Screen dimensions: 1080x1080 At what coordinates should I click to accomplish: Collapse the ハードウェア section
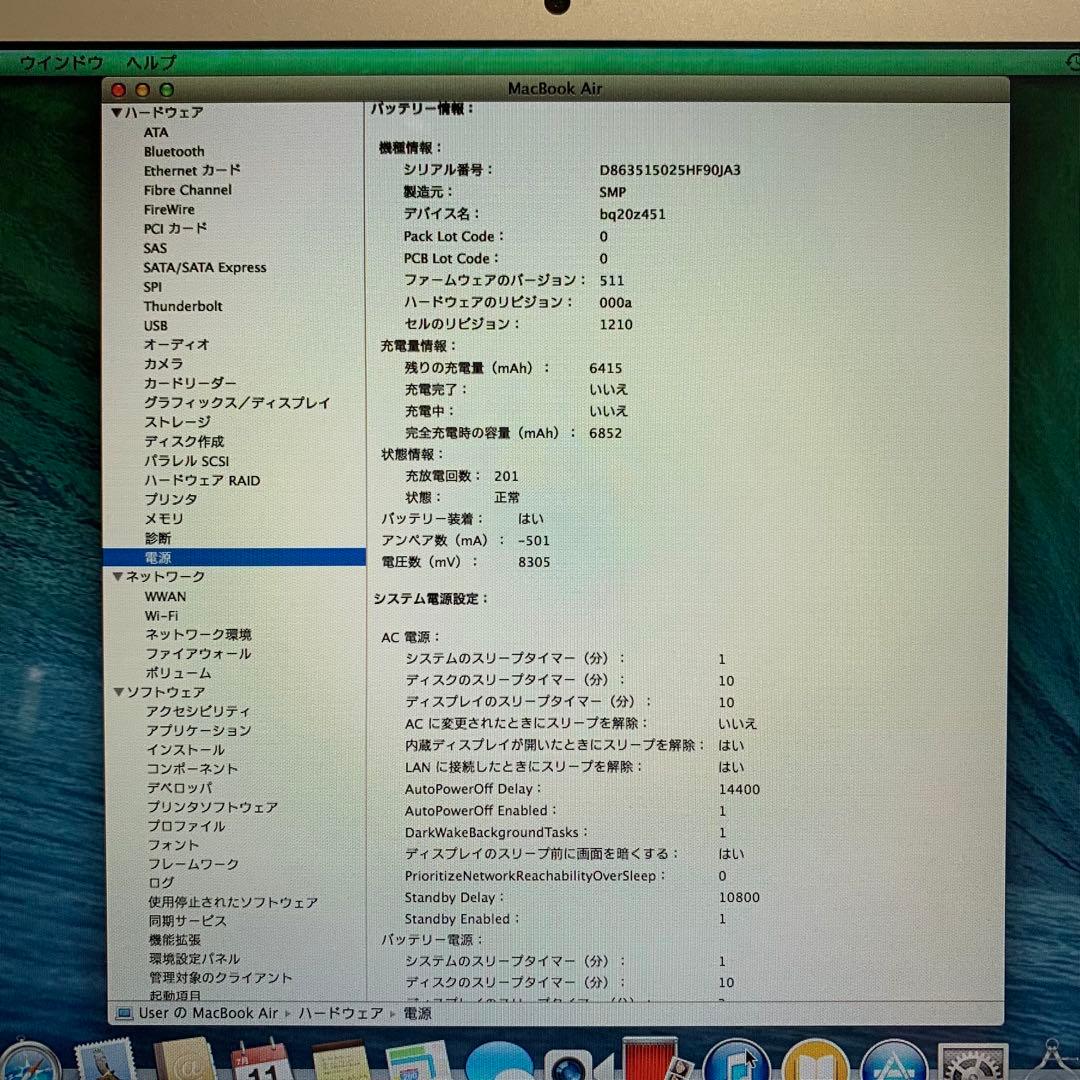[117, 112]
